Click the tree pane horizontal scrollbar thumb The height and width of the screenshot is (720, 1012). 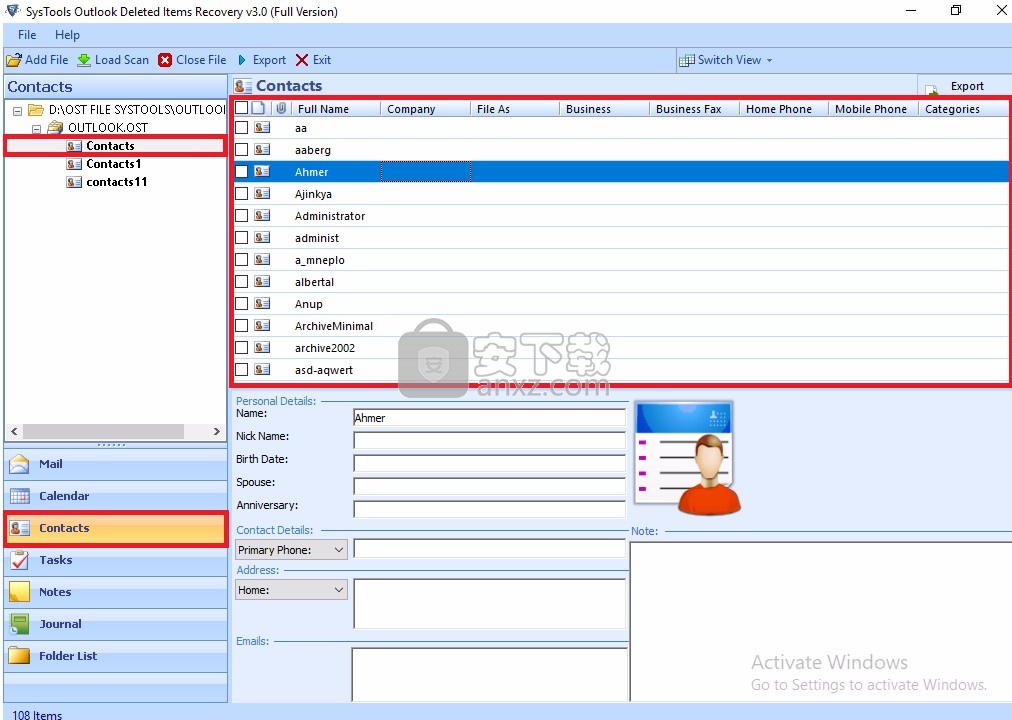103,431
